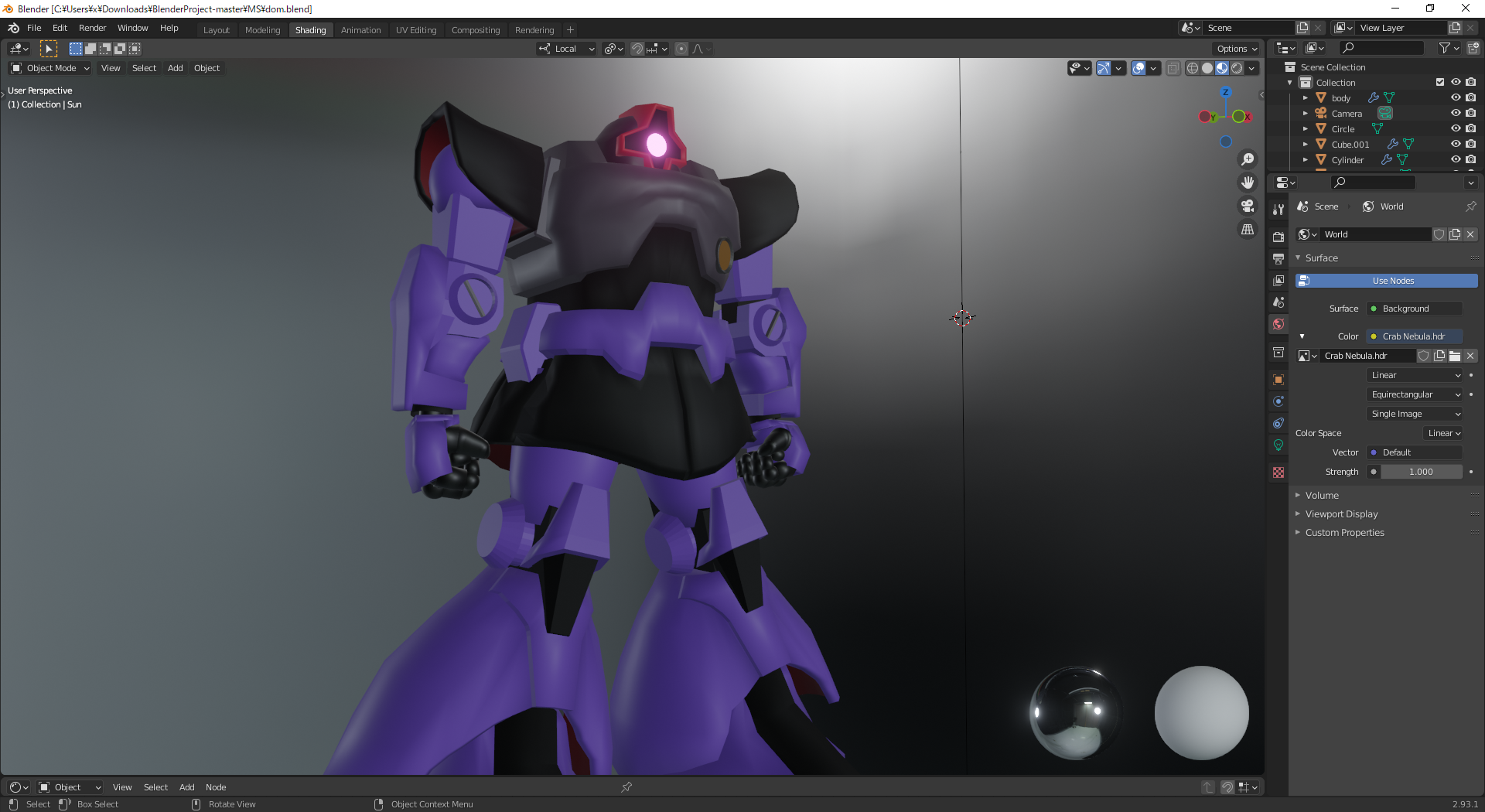The image size is (1485, 812).
Task: Toggle X-Ray mode in the viewport header
Action: pos(1173,67)
